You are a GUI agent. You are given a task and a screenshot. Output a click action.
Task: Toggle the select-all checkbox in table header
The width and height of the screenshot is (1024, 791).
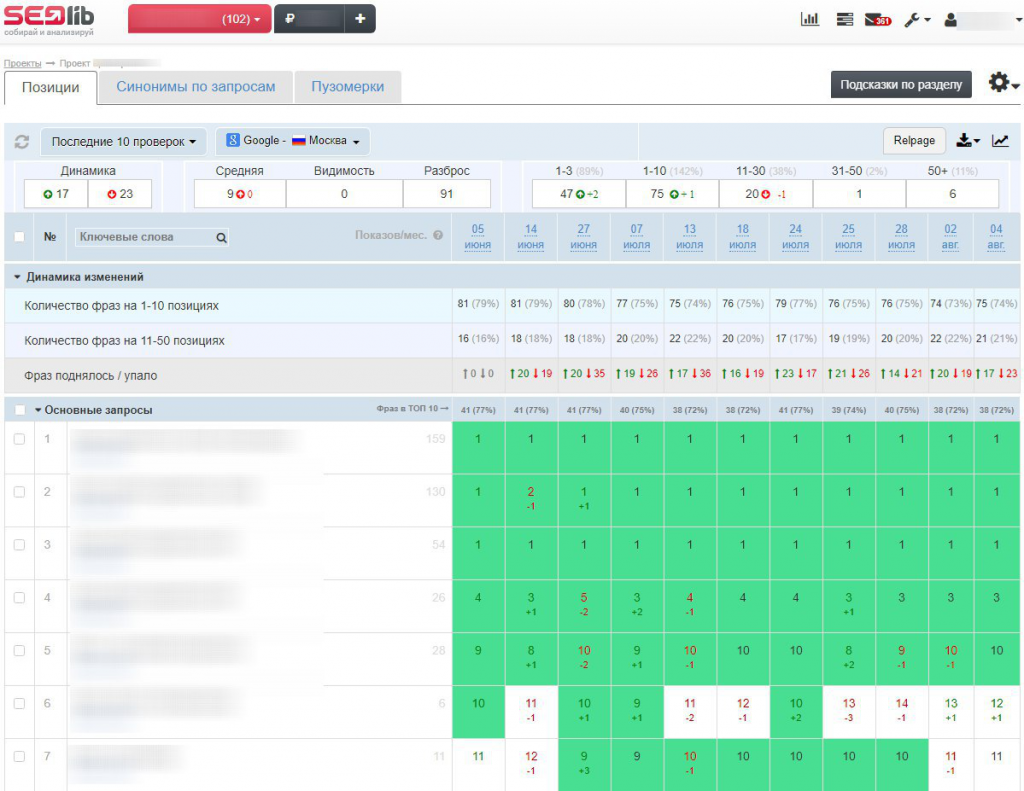(x=20, y=236)
